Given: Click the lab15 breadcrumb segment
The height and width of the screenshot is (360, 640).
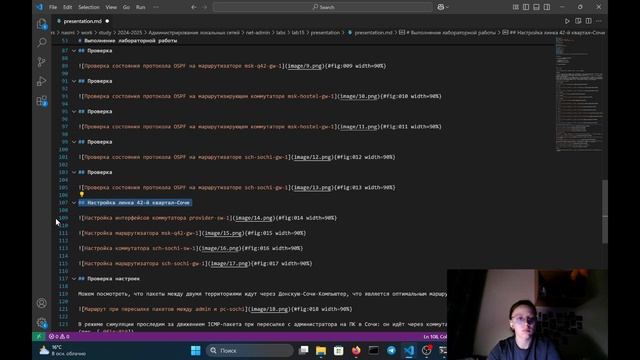Looking at the screenshot, I should (x=298, y=33).
